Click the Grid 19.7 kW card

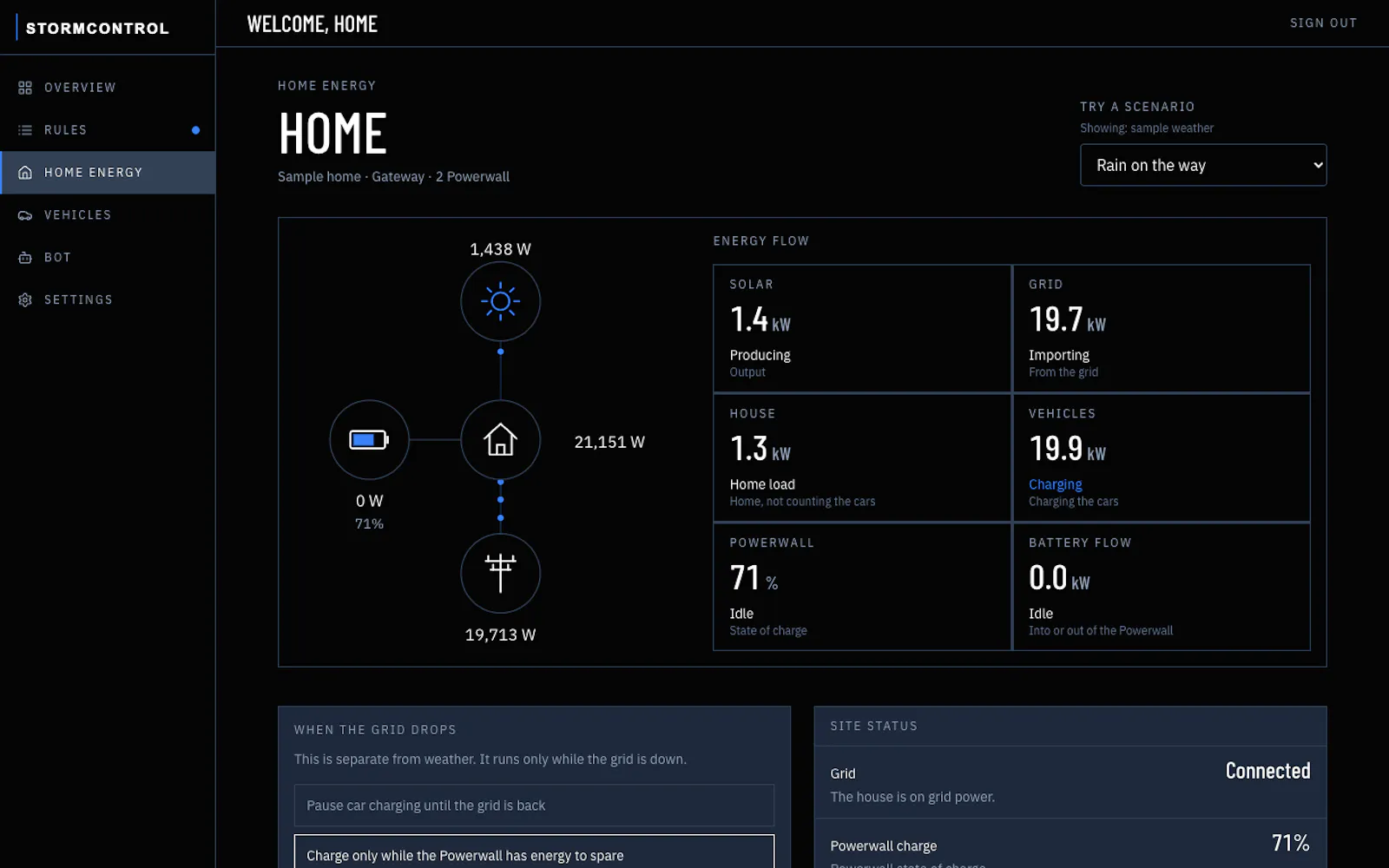[x=1162, y=329]
